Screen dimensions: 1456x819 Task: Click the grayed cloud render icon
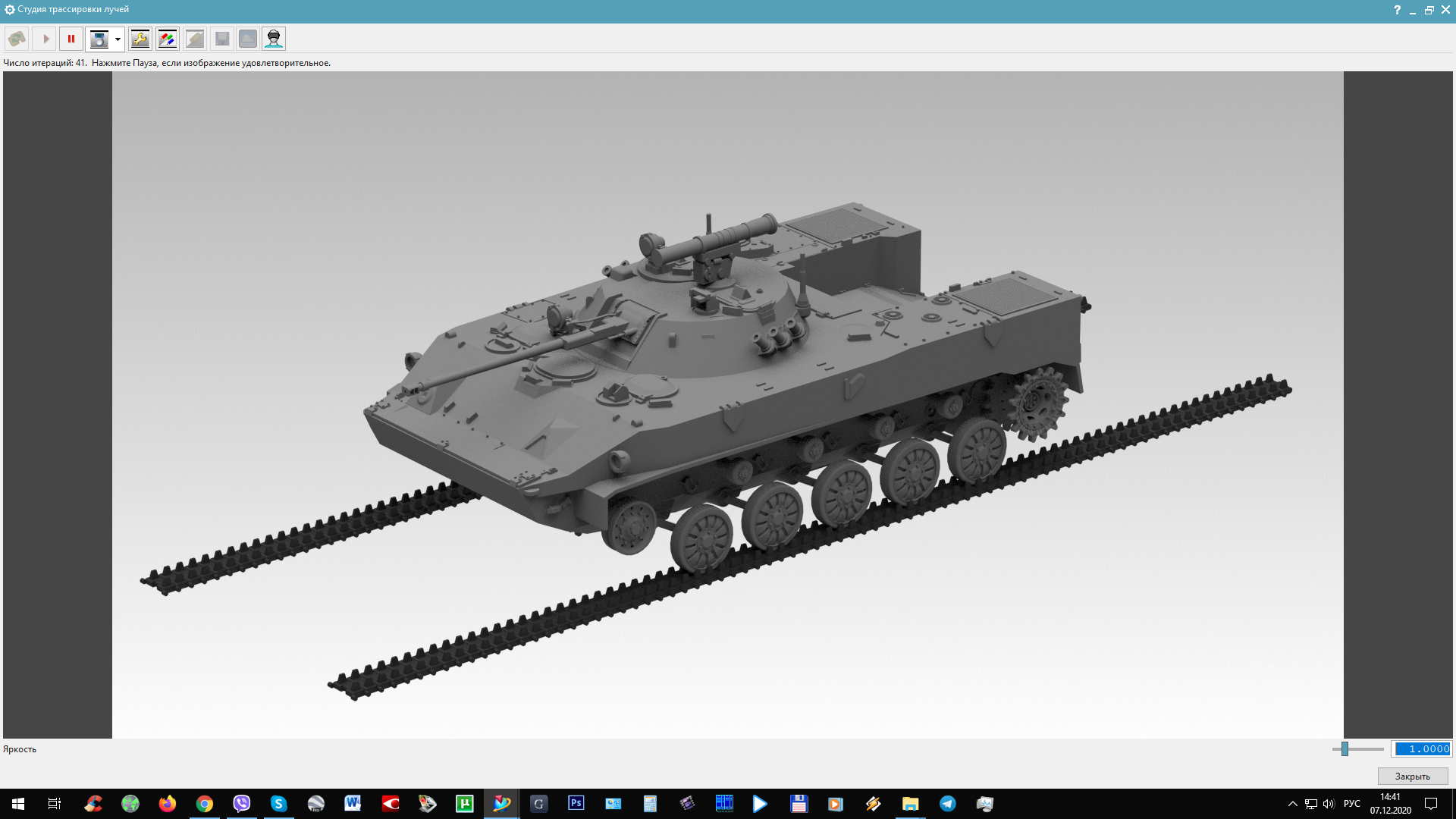click(248, 39)
